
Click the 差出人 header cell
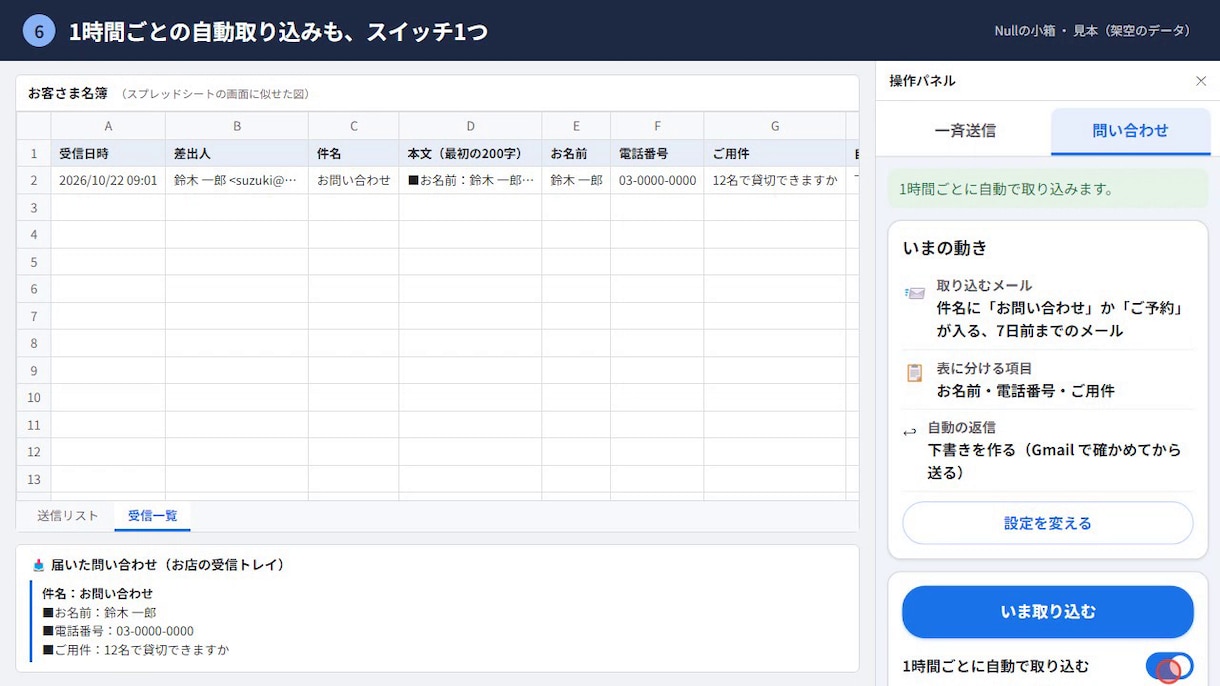tap(237, 154)
